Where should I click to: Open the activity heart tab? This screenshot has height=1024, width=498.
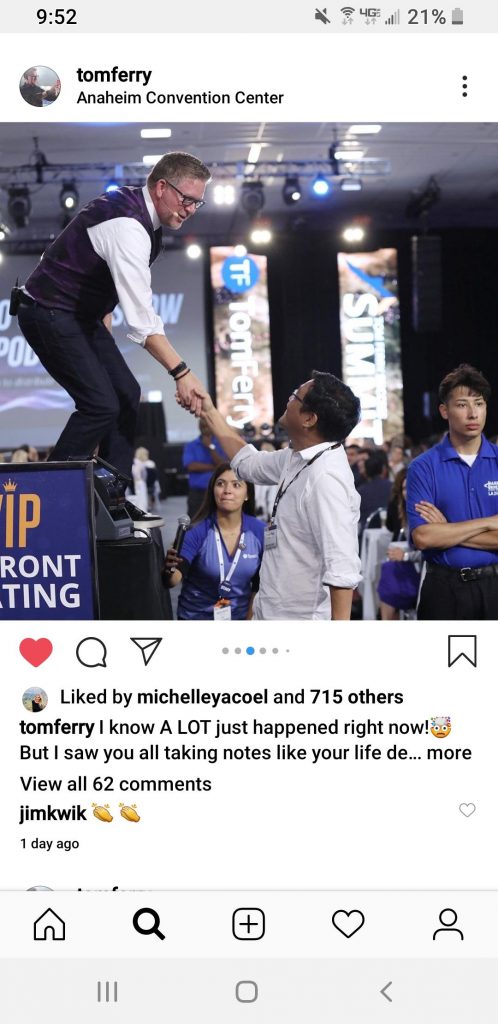pyautogui.click(x=348, y=924)
